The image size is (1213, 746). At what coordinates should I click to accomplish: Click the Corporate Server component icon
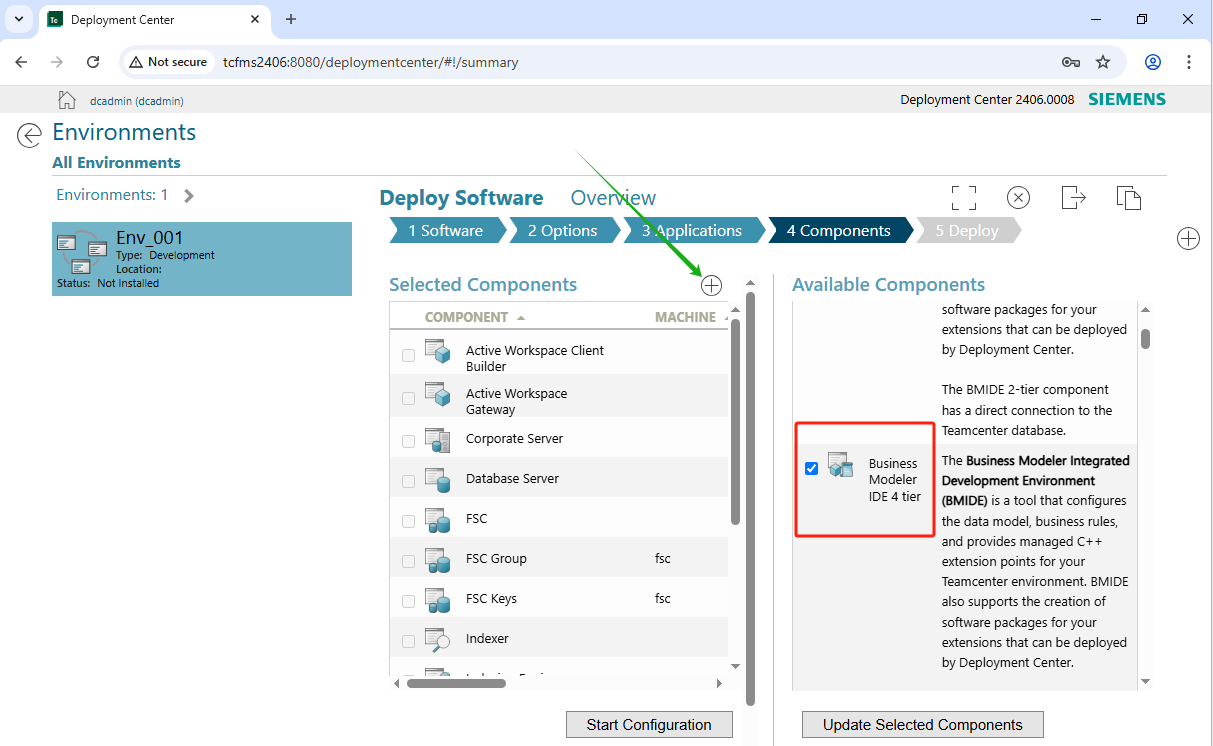click(438, 440)
